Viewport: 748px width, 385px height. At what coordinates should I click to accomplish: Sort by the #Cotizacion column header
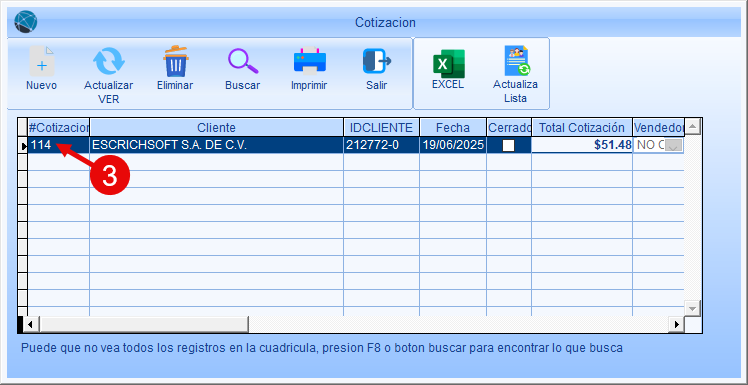pos(59,127)
